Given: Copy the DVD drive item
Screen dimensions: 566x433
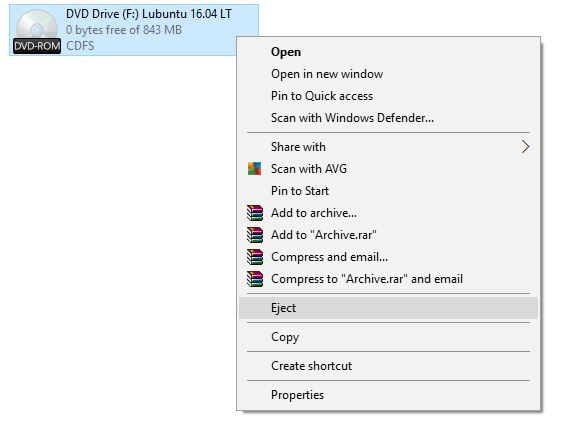Looking at the screenshot, I should click(388, 337).
